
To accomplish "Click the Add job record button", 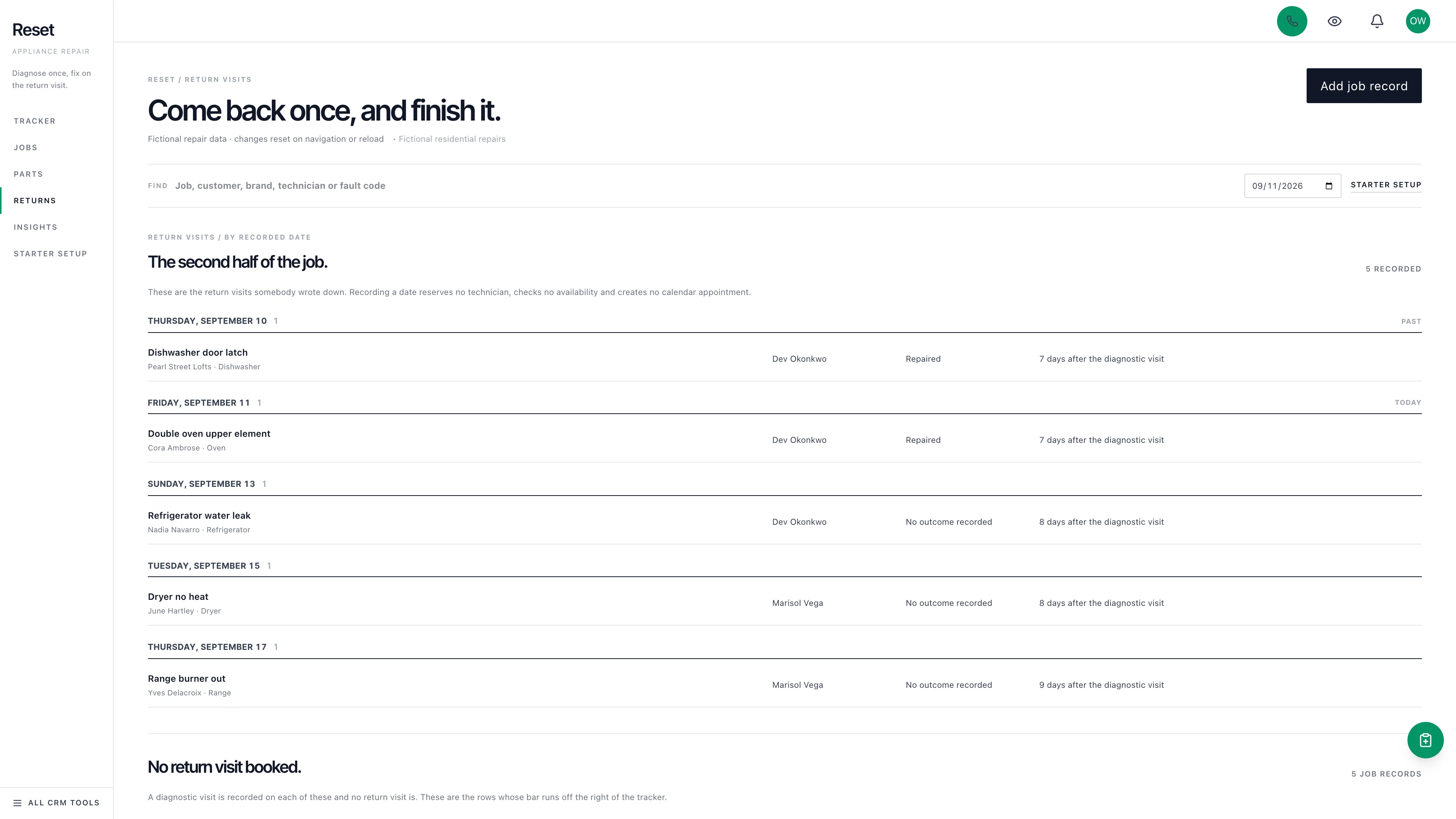I will coord(1363,86).
